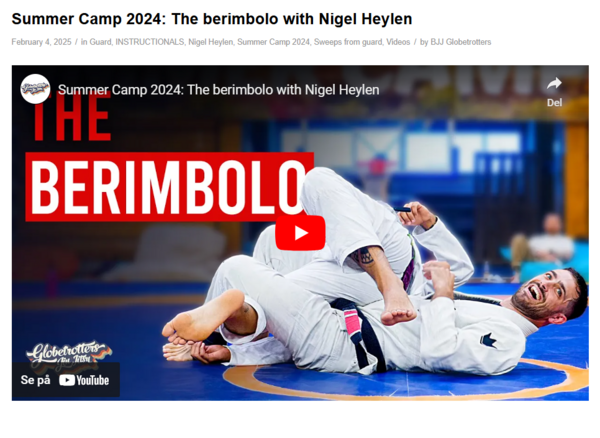The image size is (600, 438).
Task: Play the berimbolo YouTube video
Action: (300, 233)
